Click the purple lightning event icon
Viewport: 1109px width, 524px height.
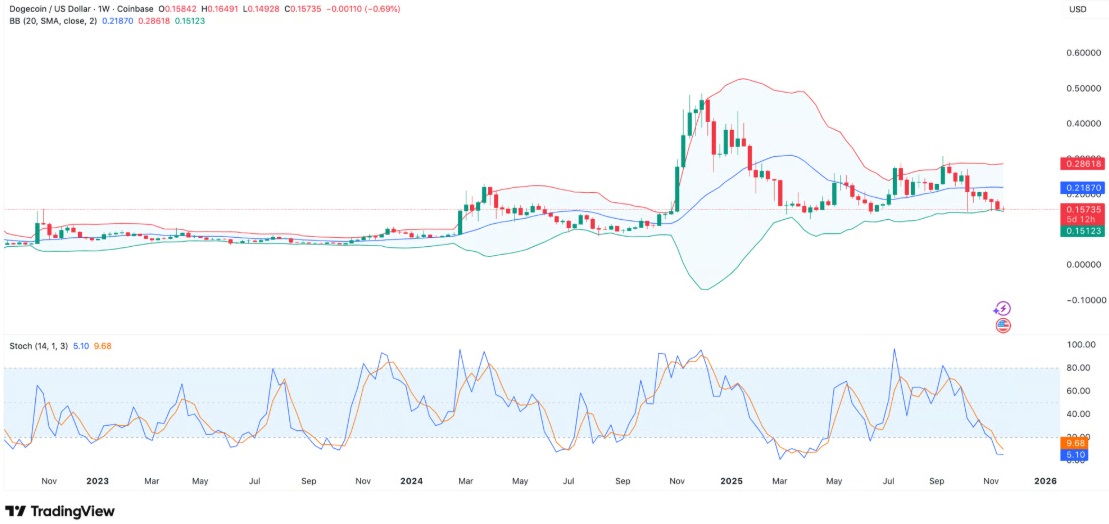point(1003,309)
